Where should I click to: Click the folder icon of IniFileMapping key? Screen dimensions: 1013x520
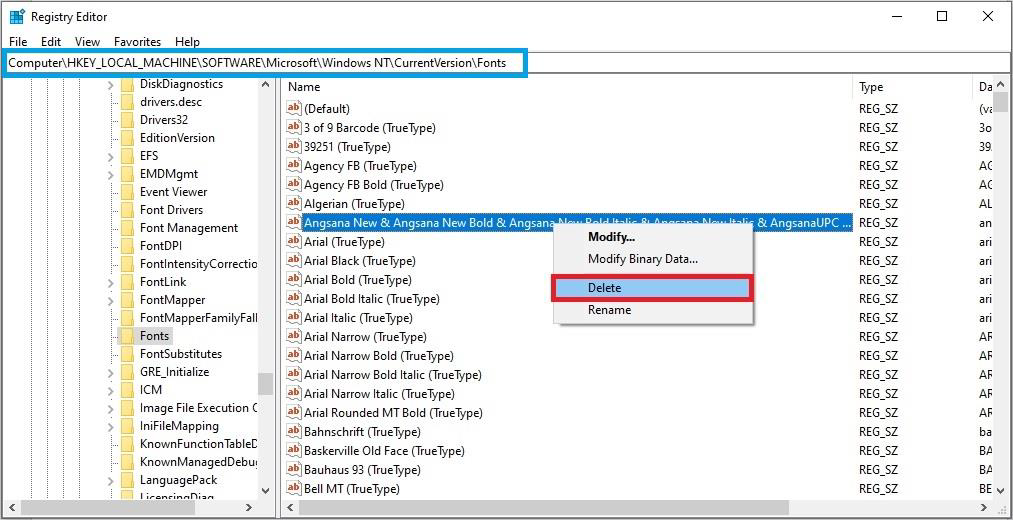pyautogui.click(x=127, y=426)
